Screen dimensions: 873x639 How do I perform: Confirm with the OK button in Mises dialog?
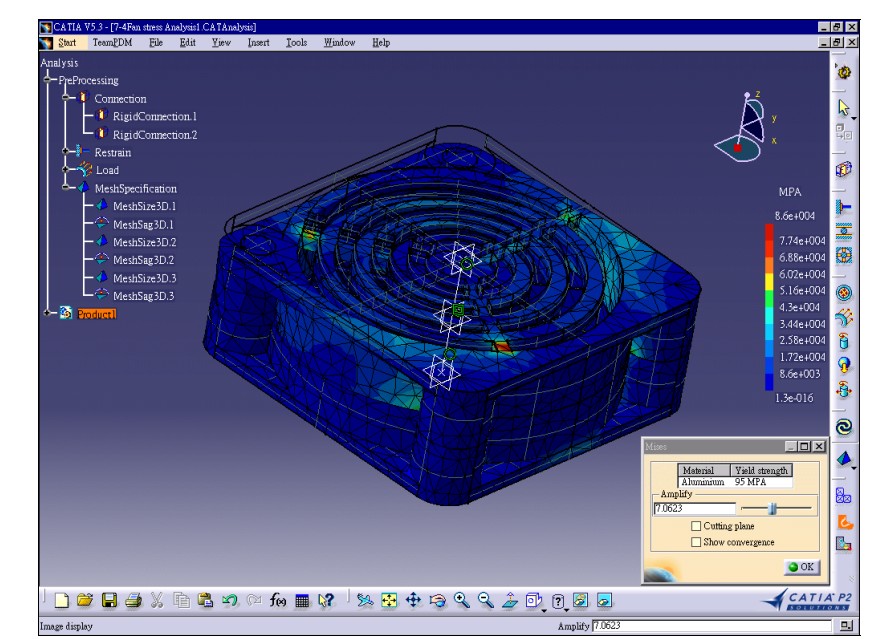click(802, 567)
